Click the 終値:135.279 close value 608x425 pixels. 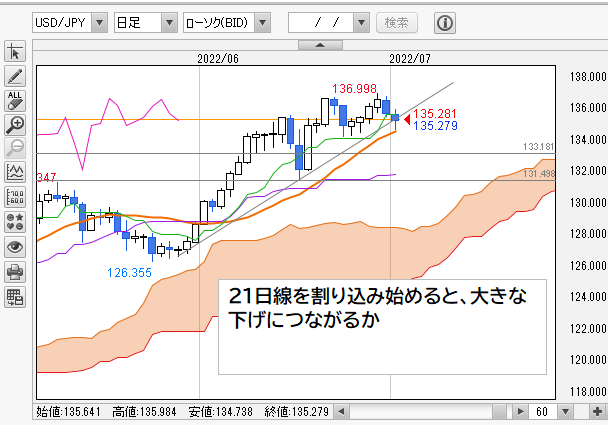point(297,411)
